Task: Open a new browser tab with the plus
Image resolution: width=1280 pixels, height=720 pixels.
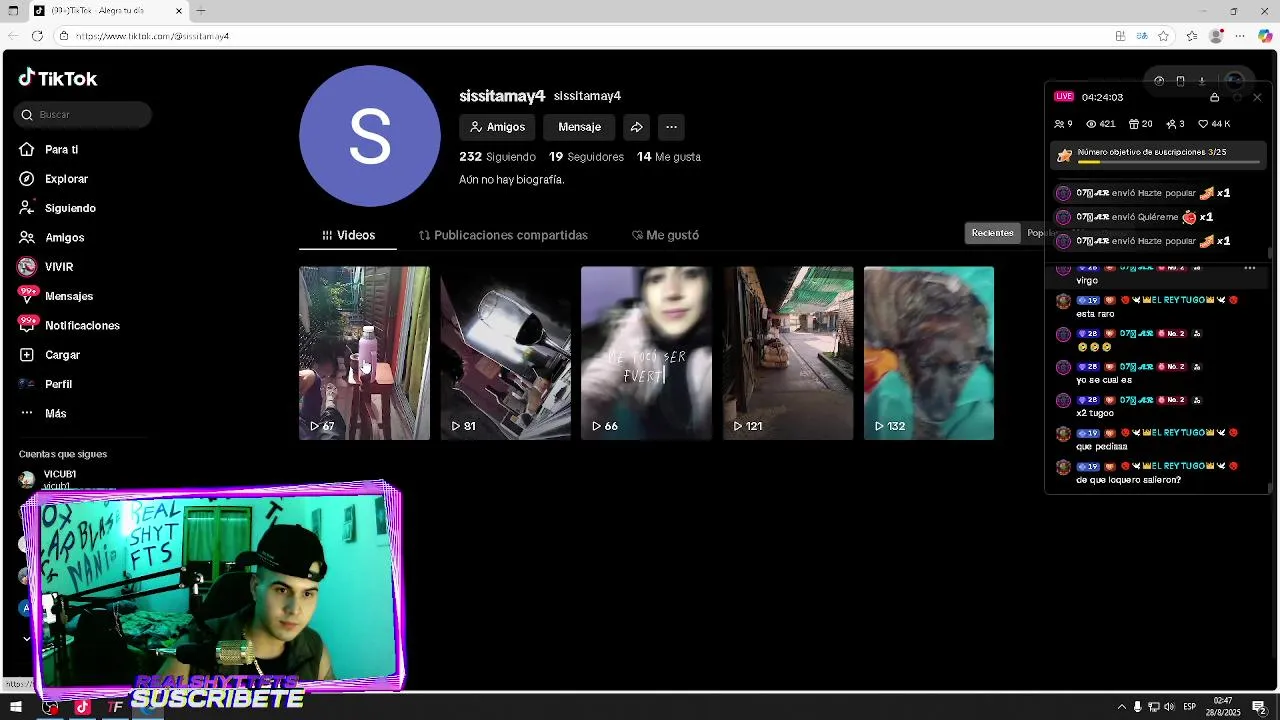Action: 201,11
